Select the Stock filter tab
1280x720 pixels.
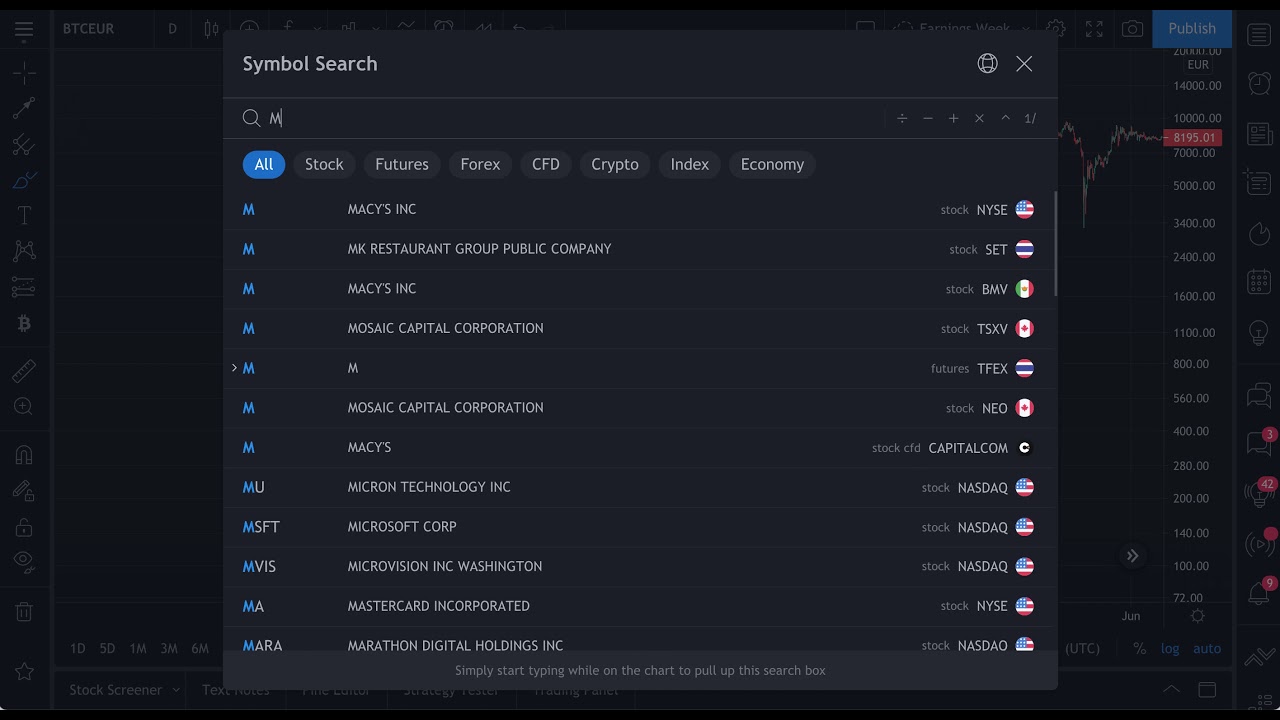click(x=324, y=164)
